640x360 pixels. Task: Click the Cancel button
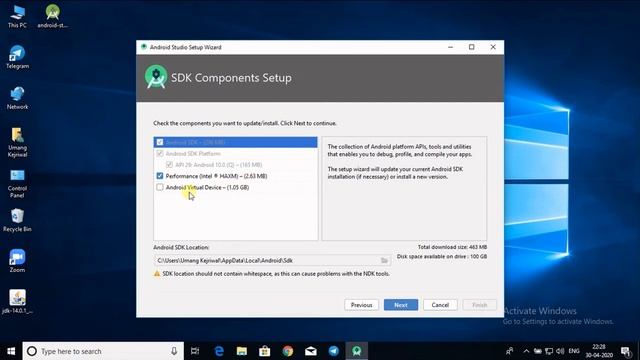tap(440, 305)
